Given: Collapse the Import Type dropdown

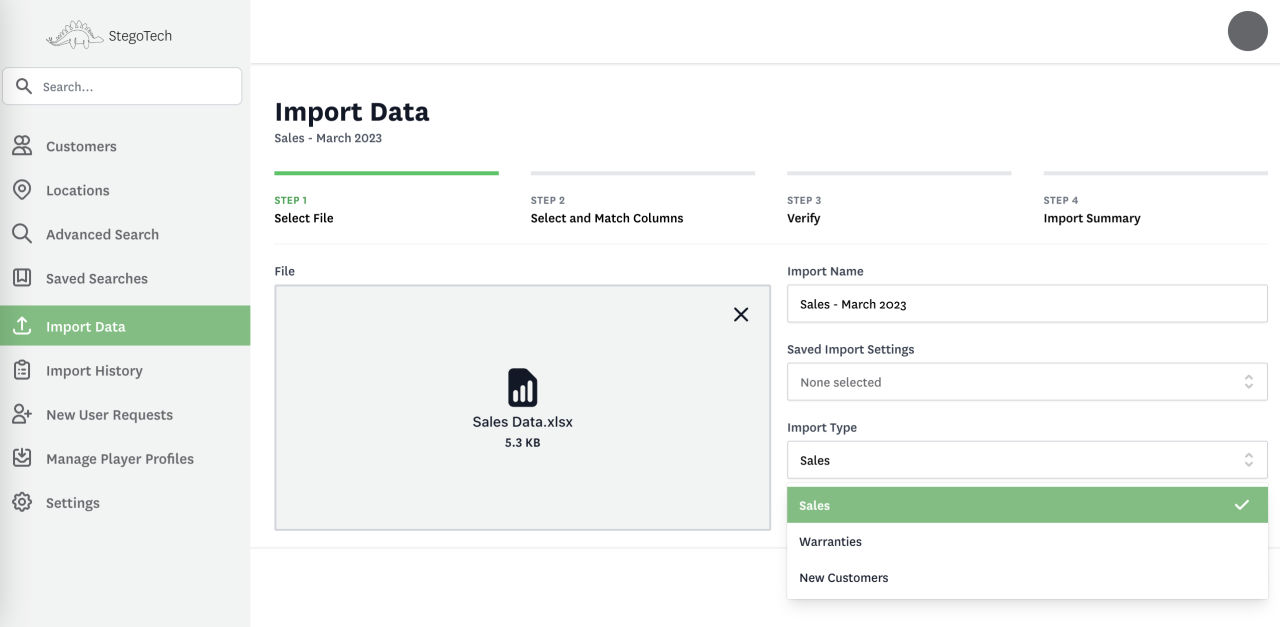Looking at the screenshot, I should coord(1027,460).
